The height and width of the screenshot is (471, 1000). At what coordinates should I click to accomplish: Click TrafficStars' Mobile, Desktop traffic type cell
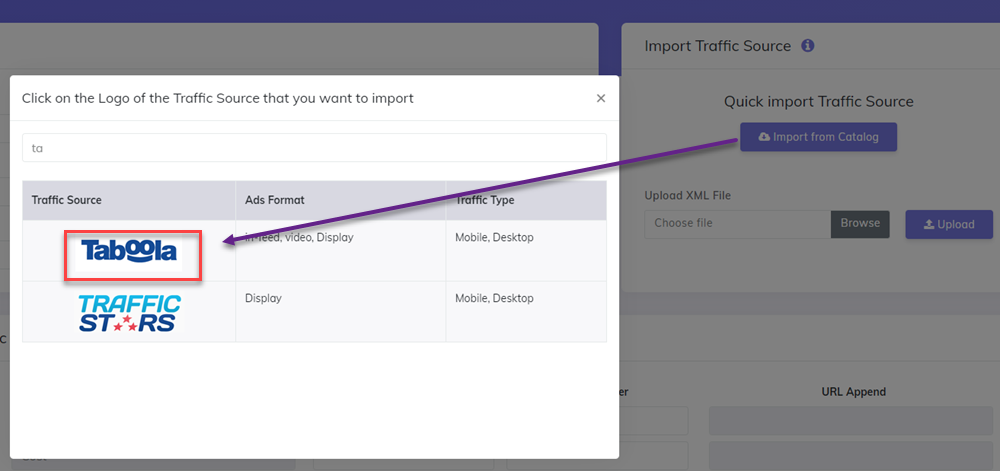[495, 298]
